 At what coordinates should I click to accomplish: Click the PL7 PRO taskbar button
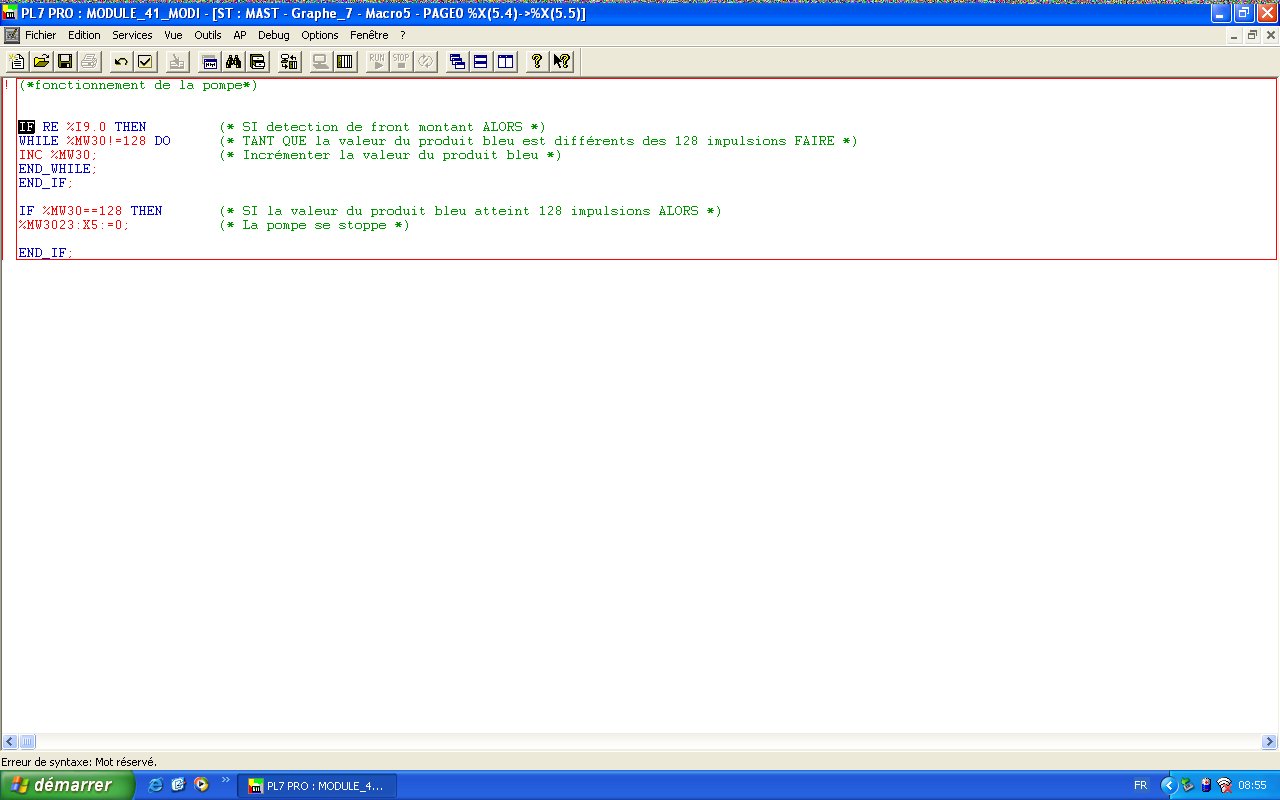point(317,786)
